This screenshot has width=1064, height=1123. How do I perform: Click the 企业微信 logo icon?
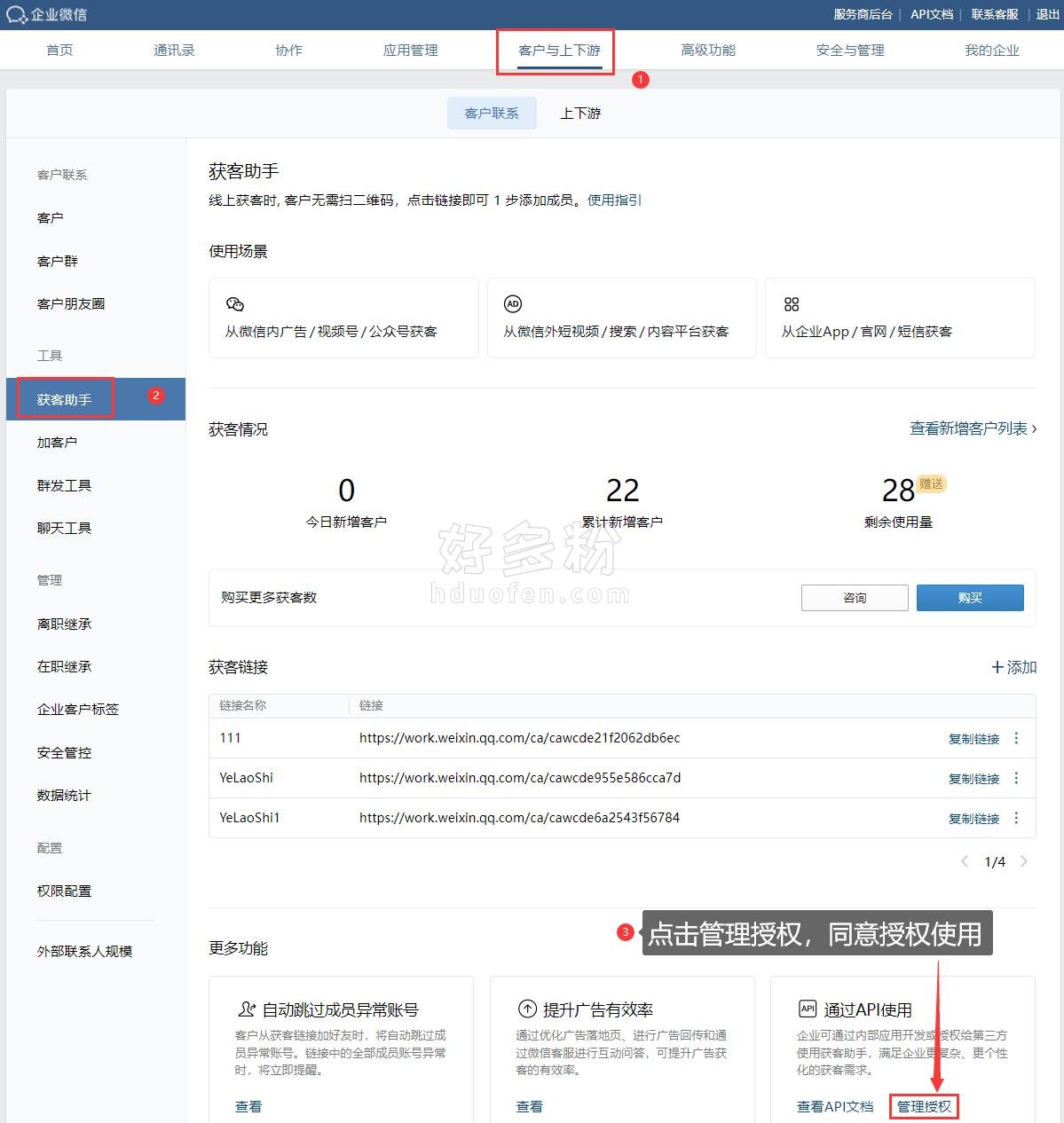pyautogui.click(x=17, y=15)
